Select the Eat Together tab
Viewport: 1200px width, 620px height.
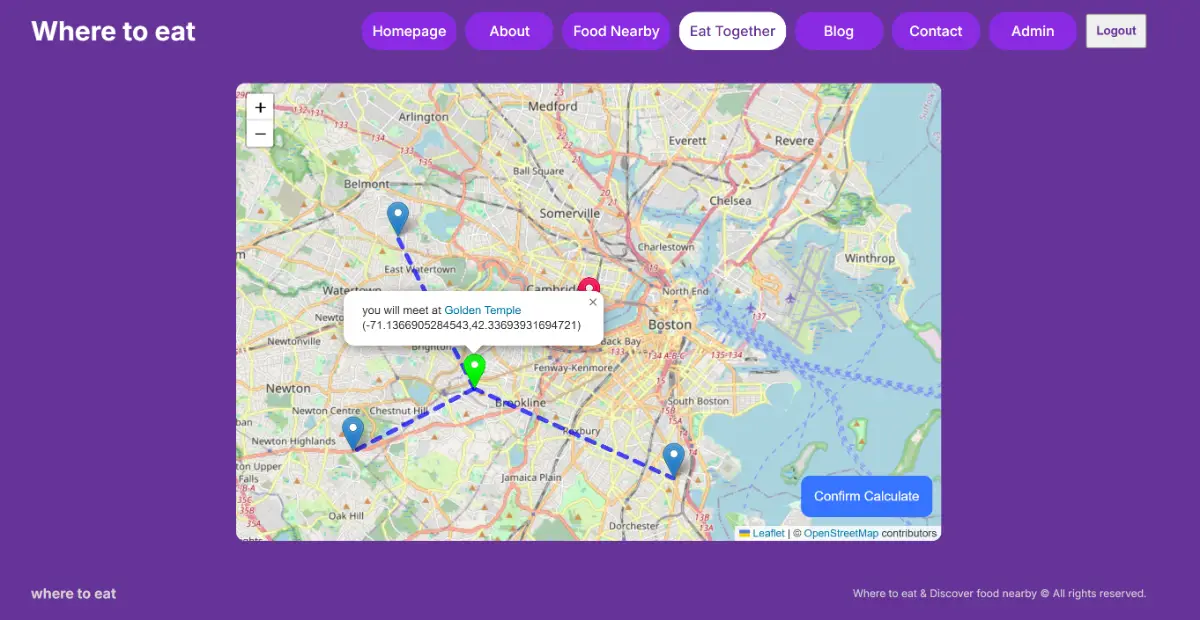(732, 31)
